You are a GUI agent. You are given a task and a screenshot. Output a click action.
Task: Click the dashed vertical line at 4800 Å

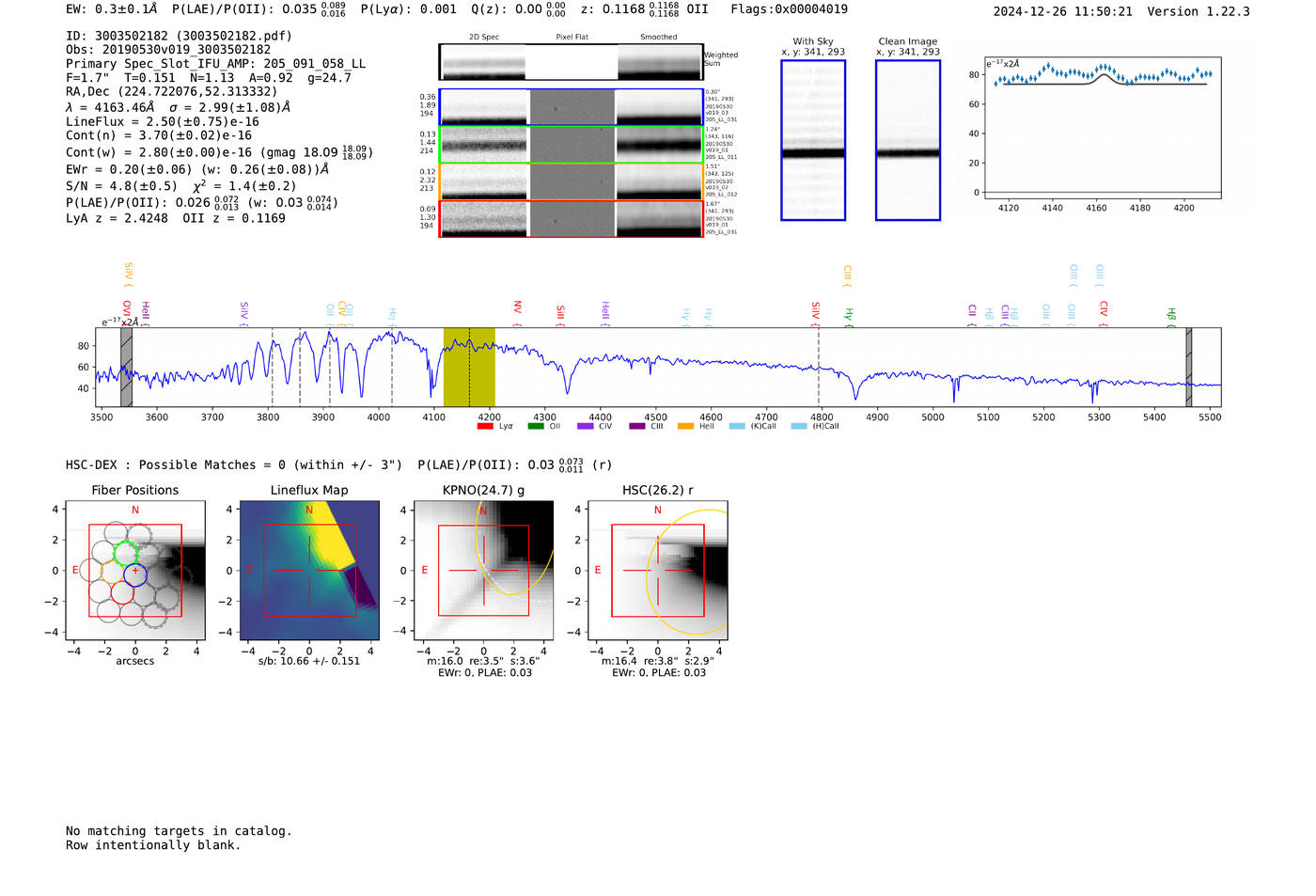(x=819, y=368)
